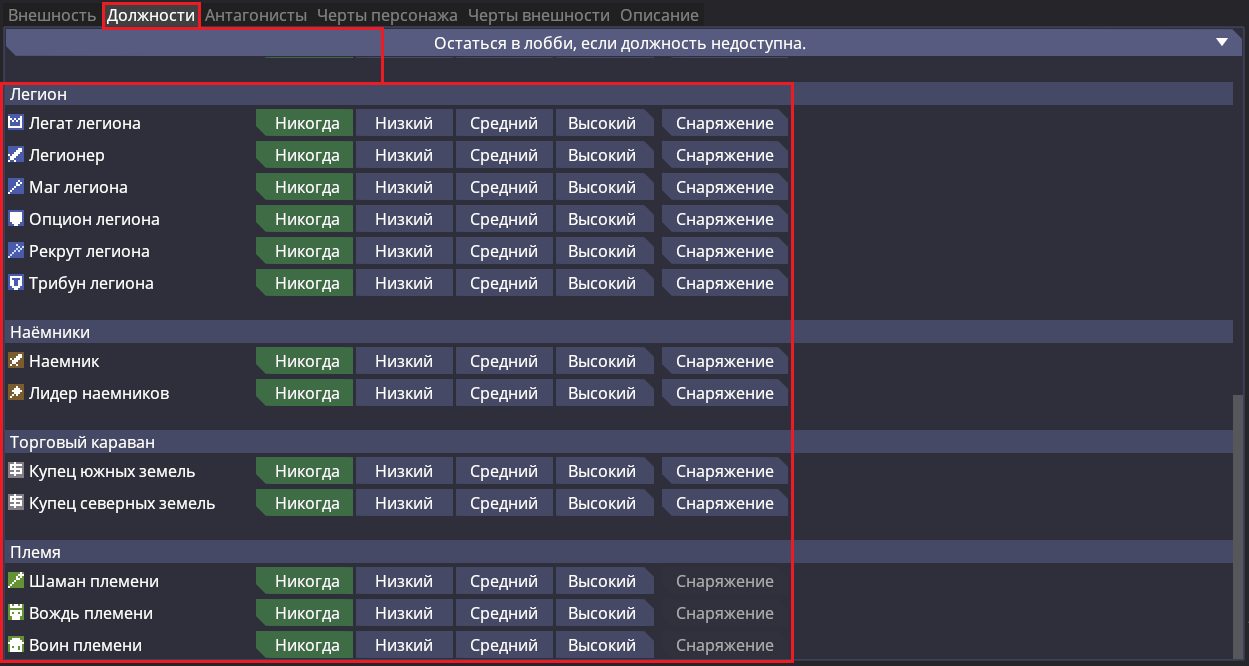Click the Воин племени job icon
The width and height of the screenshot is (1249, 666).
16,645
